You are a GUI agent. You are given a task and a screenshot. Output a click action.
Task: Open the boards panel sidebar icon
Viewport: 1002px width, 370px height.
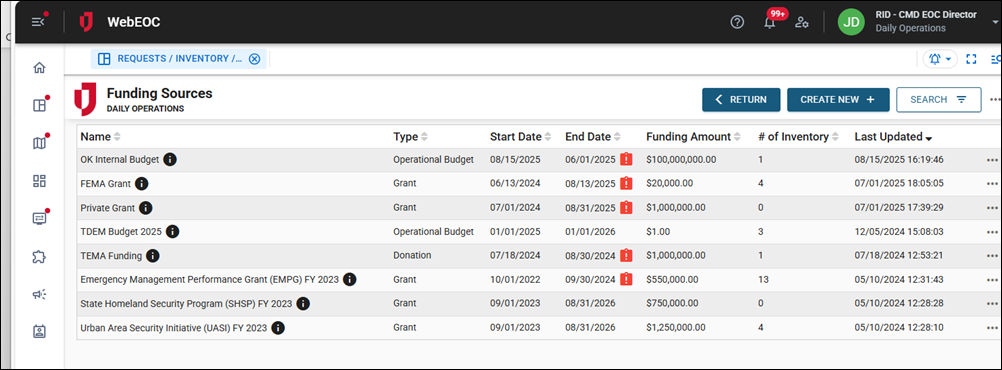click(40, 105)
